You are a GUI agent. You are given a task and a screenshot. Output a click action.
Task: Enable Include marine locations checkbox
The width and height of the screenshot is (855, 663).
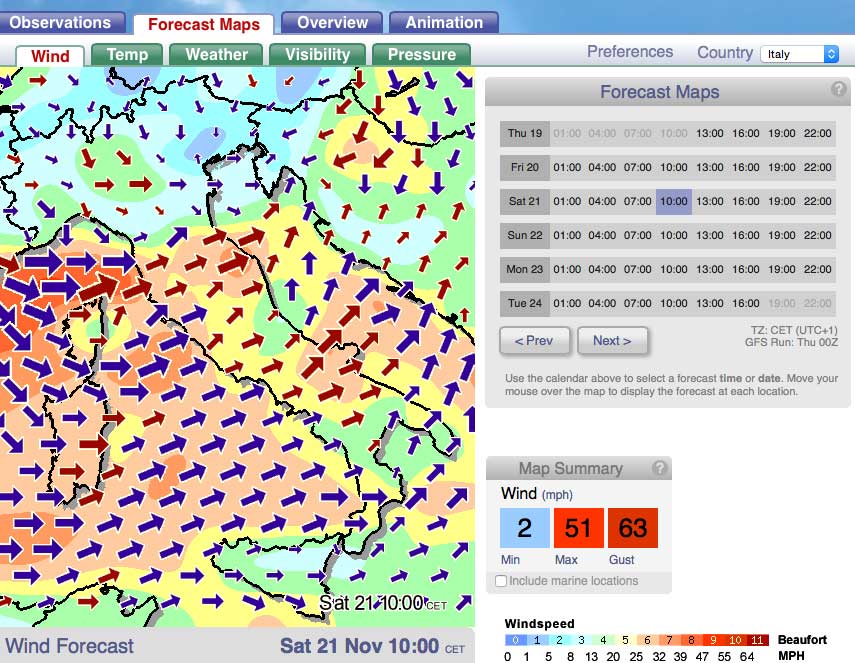[501, 581]
